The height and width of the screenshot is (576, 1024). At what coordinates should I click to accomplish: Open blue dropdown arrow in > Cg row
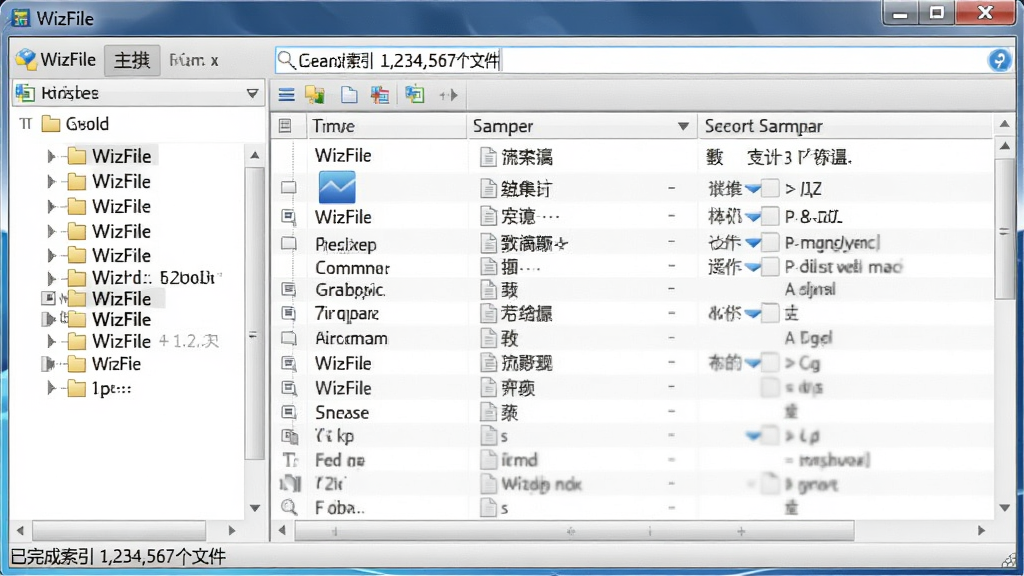[753, 363]
